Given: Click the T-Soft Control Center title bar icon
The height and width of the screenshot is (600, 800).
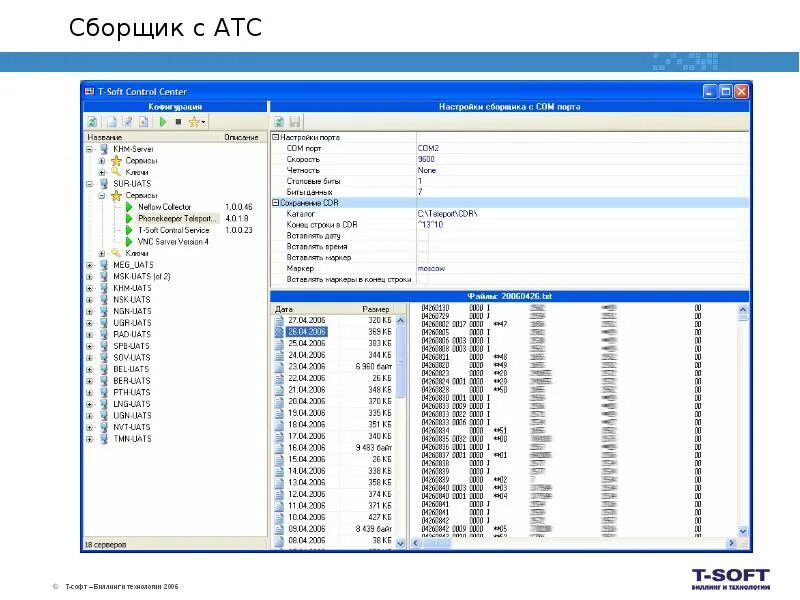Looking at the screenshot, I should click(90, 91).
